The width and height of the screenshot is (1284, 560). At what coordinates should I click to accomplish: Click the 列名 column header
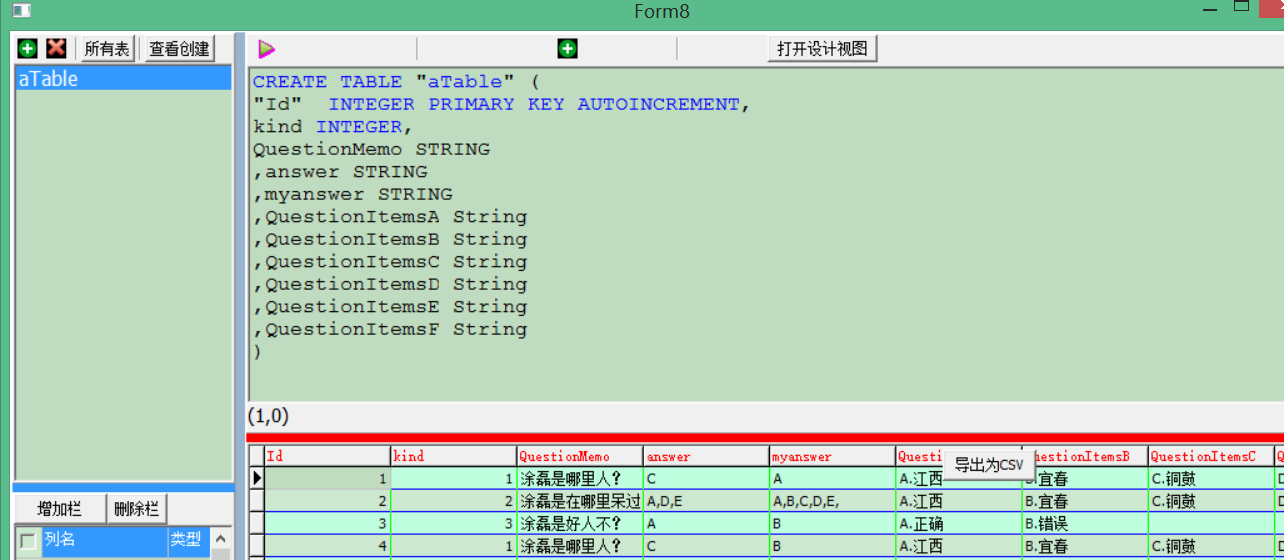click(104, 540)
